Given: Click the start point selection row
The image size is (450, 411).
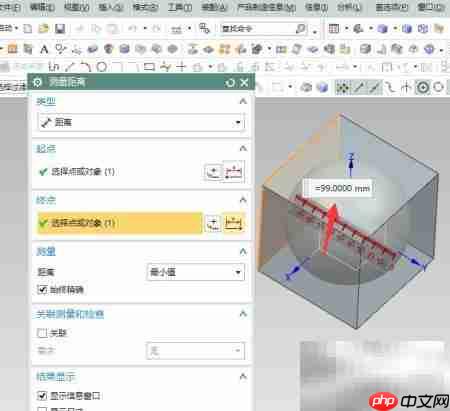Looking at the screenshot, I should [x=118, y=172].
